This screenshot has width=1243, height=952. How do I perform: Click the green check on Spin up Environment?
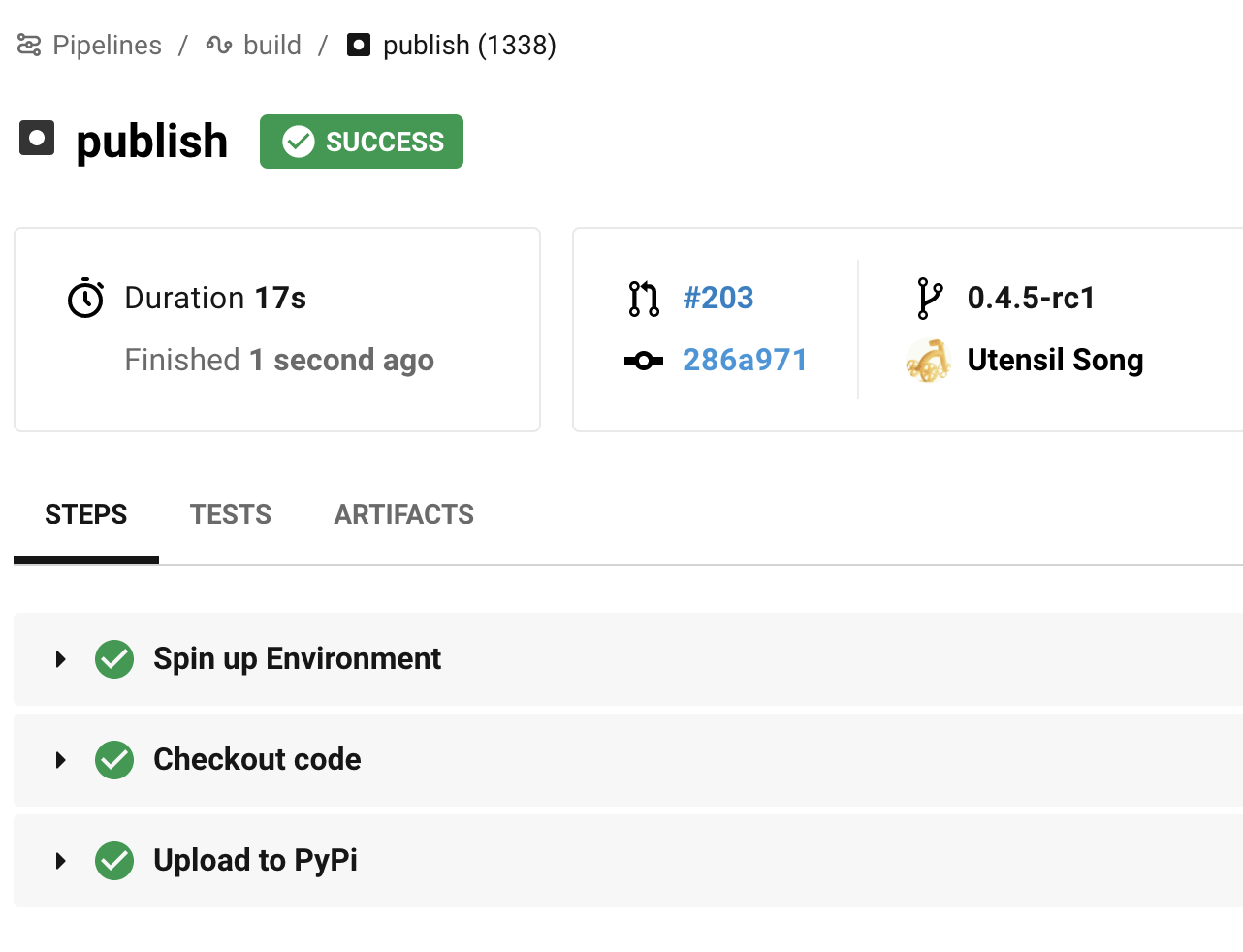(114, 659)
